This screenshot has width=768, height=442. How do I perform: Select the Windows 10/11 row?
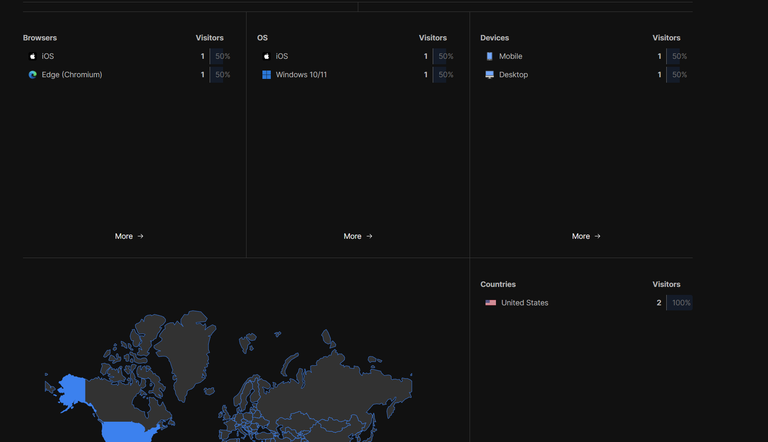(358, 74)
